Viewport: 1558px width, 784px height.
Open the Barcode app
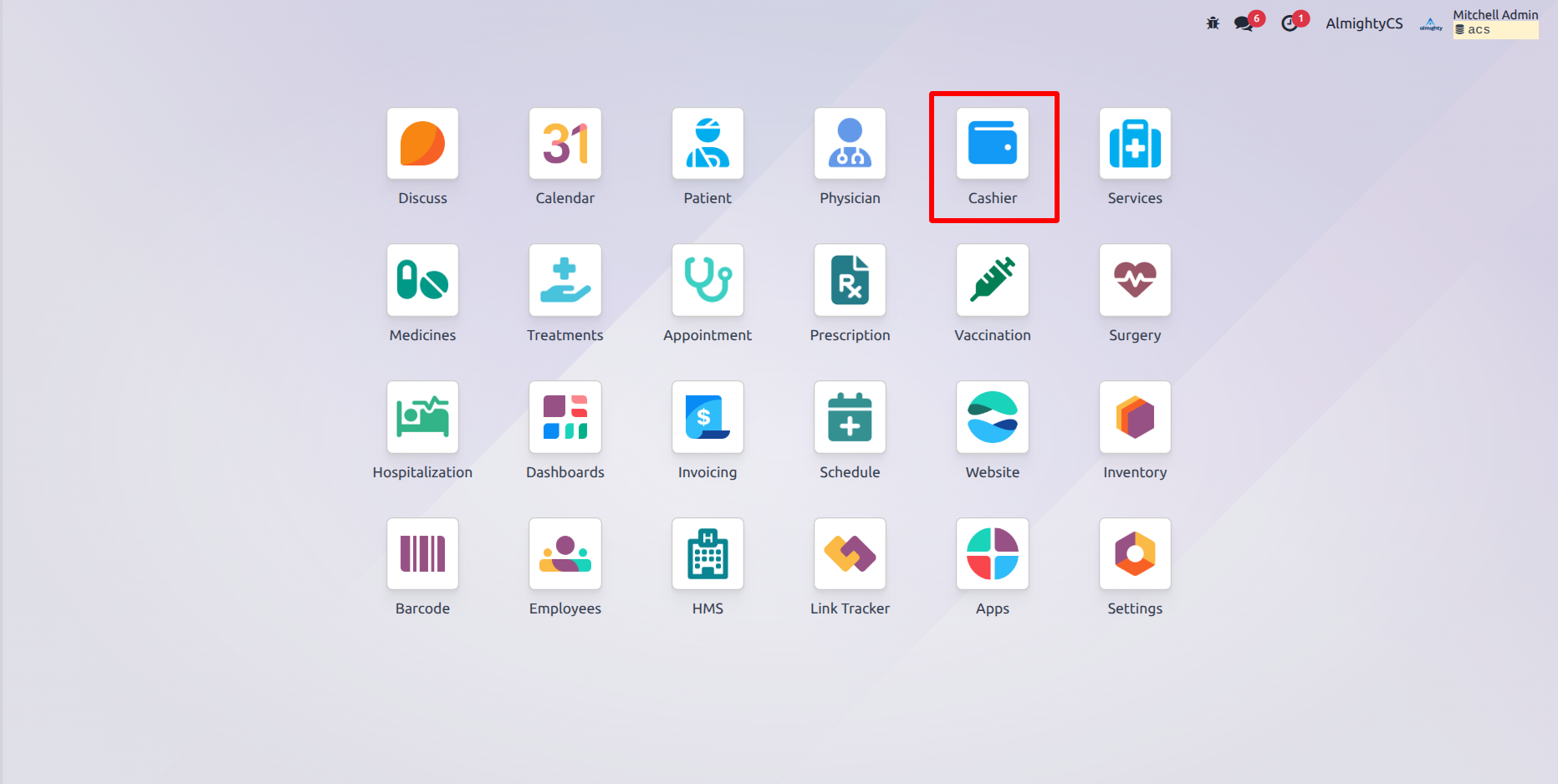[422, 554]
